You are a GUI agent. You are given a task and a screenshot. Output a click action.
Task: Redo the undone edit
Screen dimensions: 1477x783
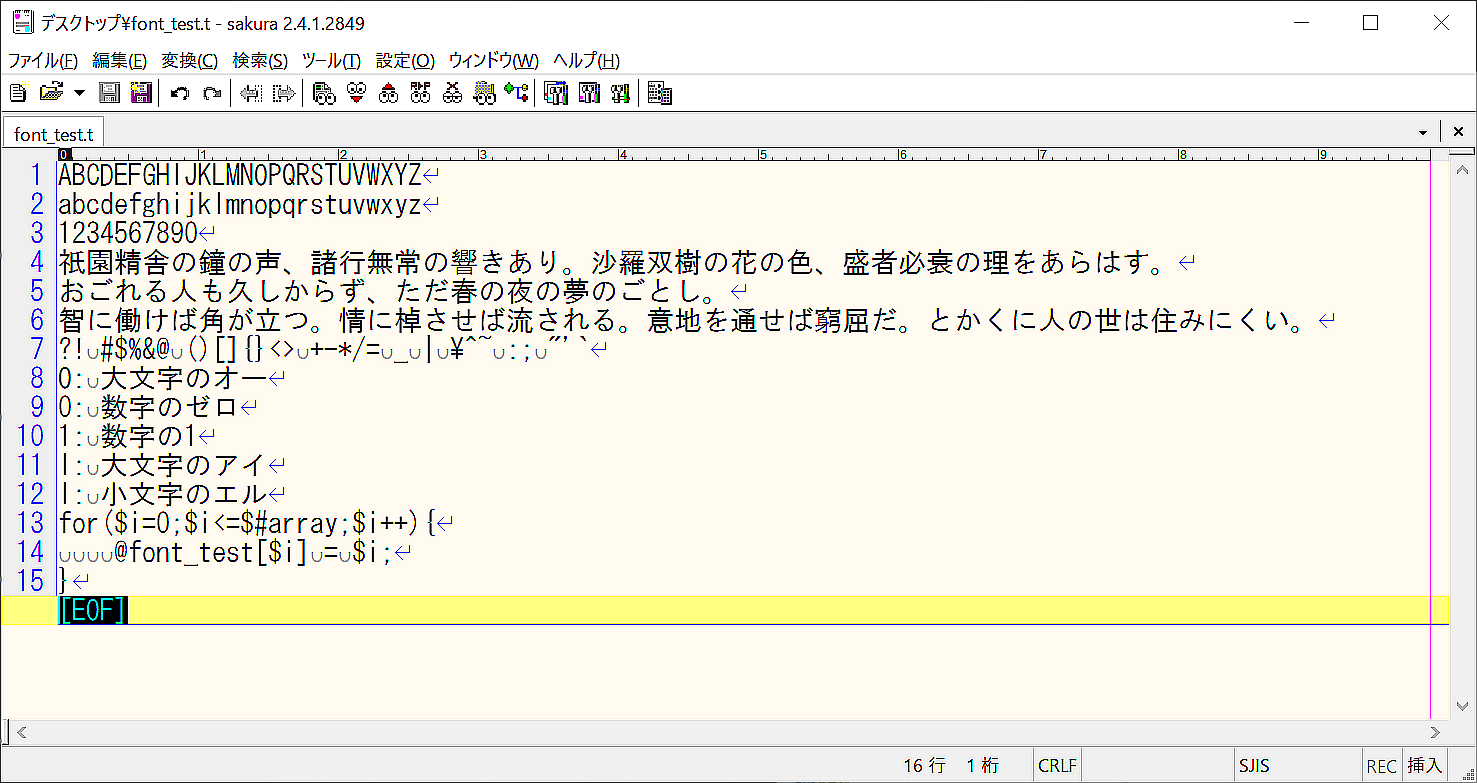[x=212, y=94]
